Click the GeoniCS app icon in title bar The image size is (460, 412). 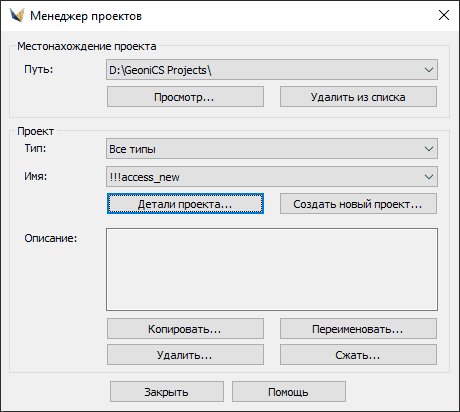pyautogui.click(x=17, y=15)
